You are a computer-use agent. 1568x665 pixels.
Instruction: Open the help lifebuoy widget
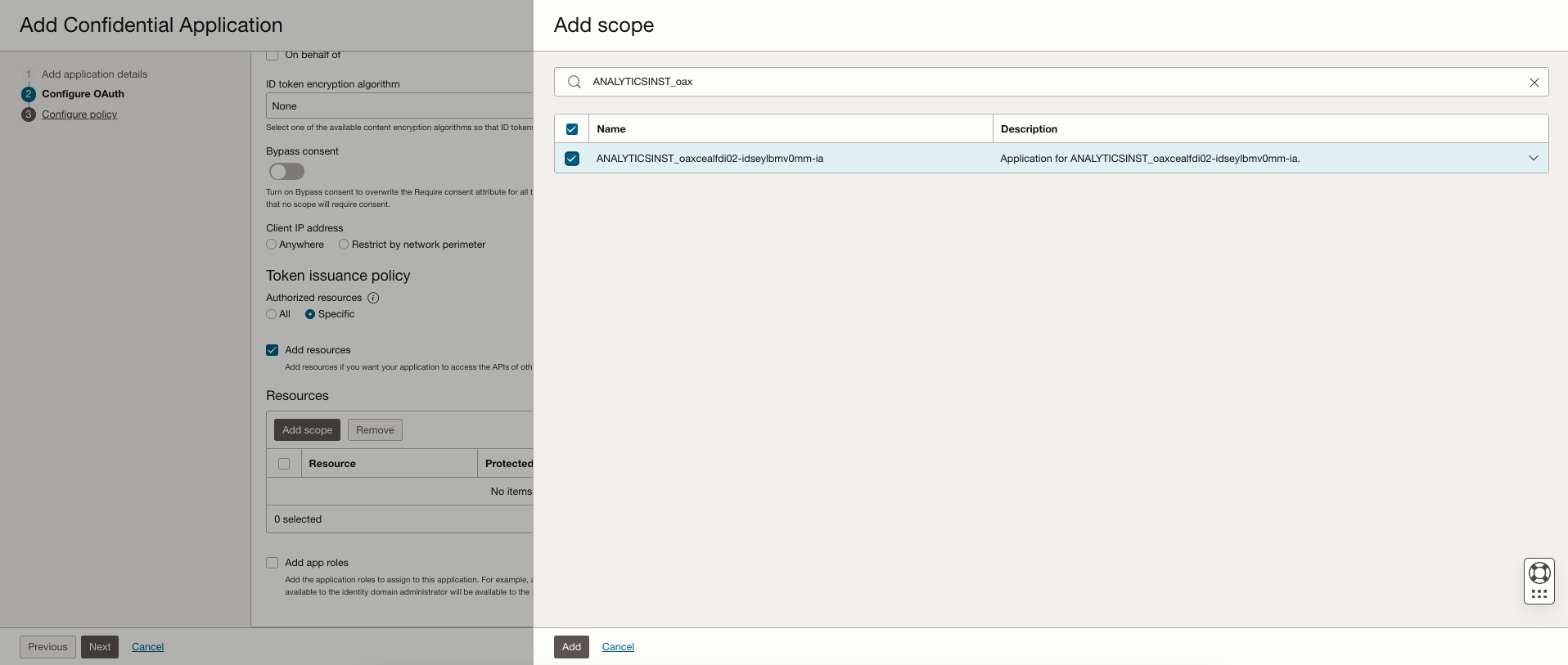[1539, 573]
